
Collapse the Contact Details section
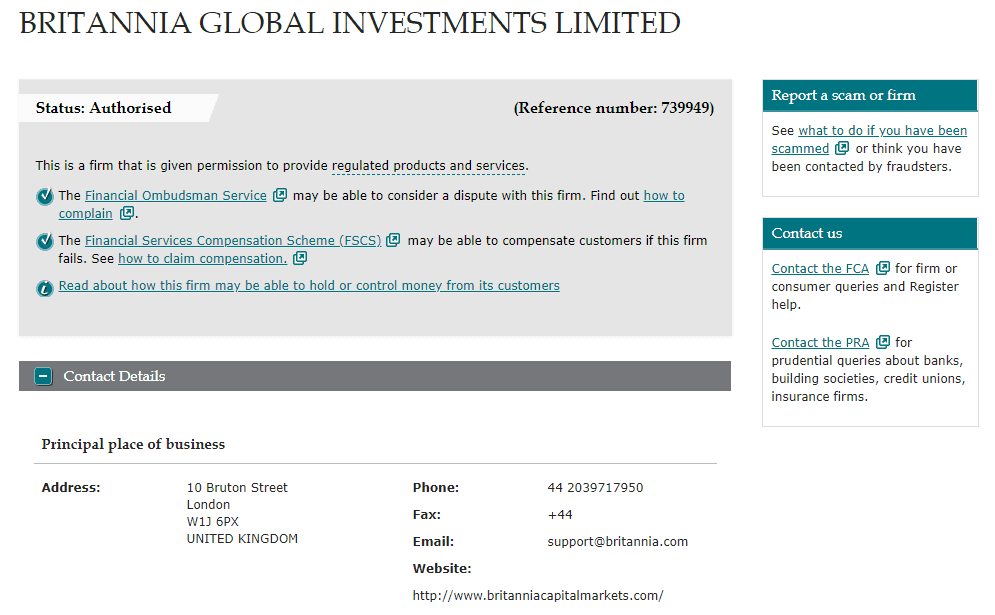[43, 376]
